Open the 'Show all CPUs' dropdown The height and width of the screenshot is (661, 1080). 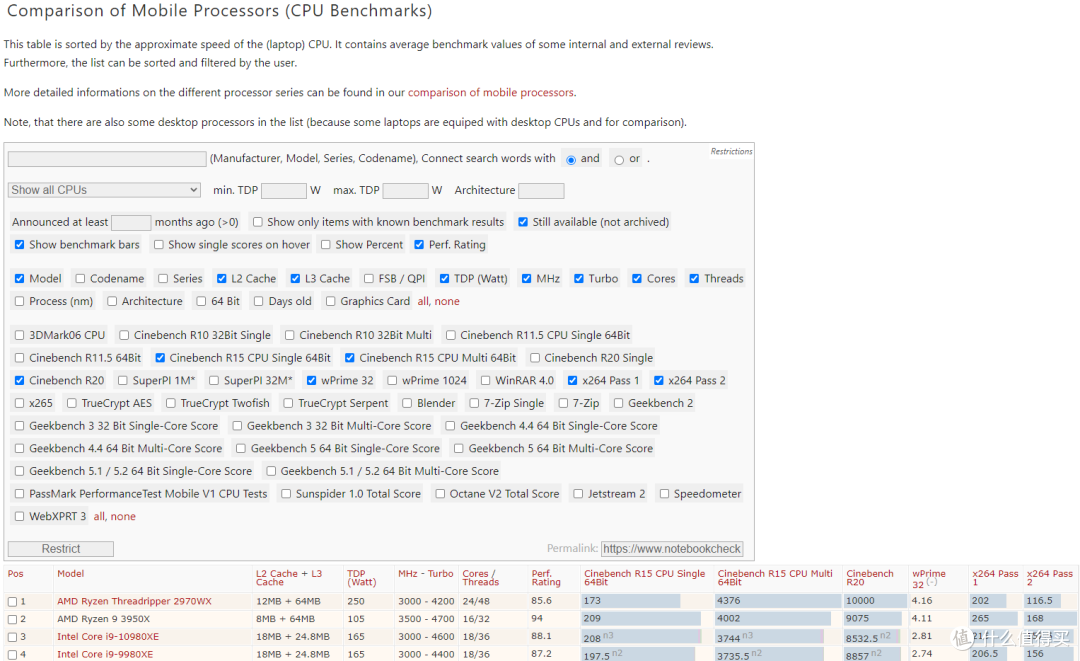coord(104,190)
